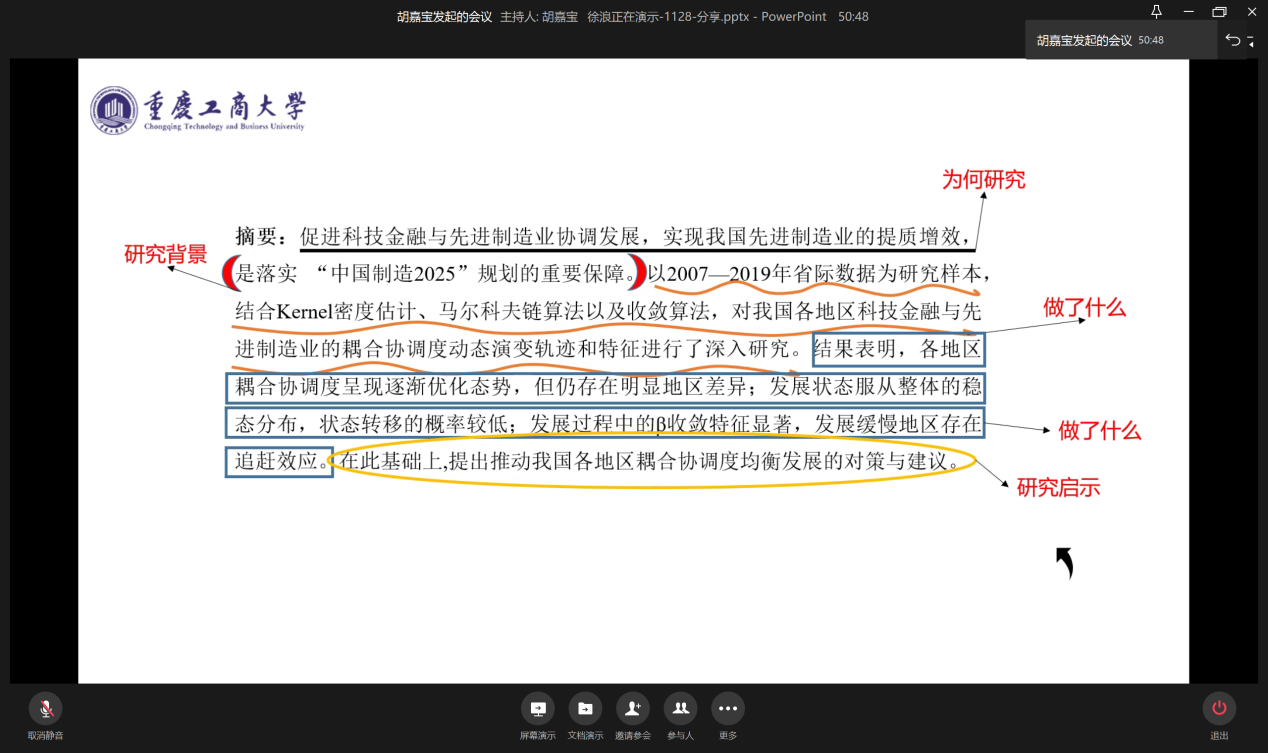This screenshot has height=753, width=1268.
Task: Start screen sharing (屏幕演示)
Action: [537, 709]
